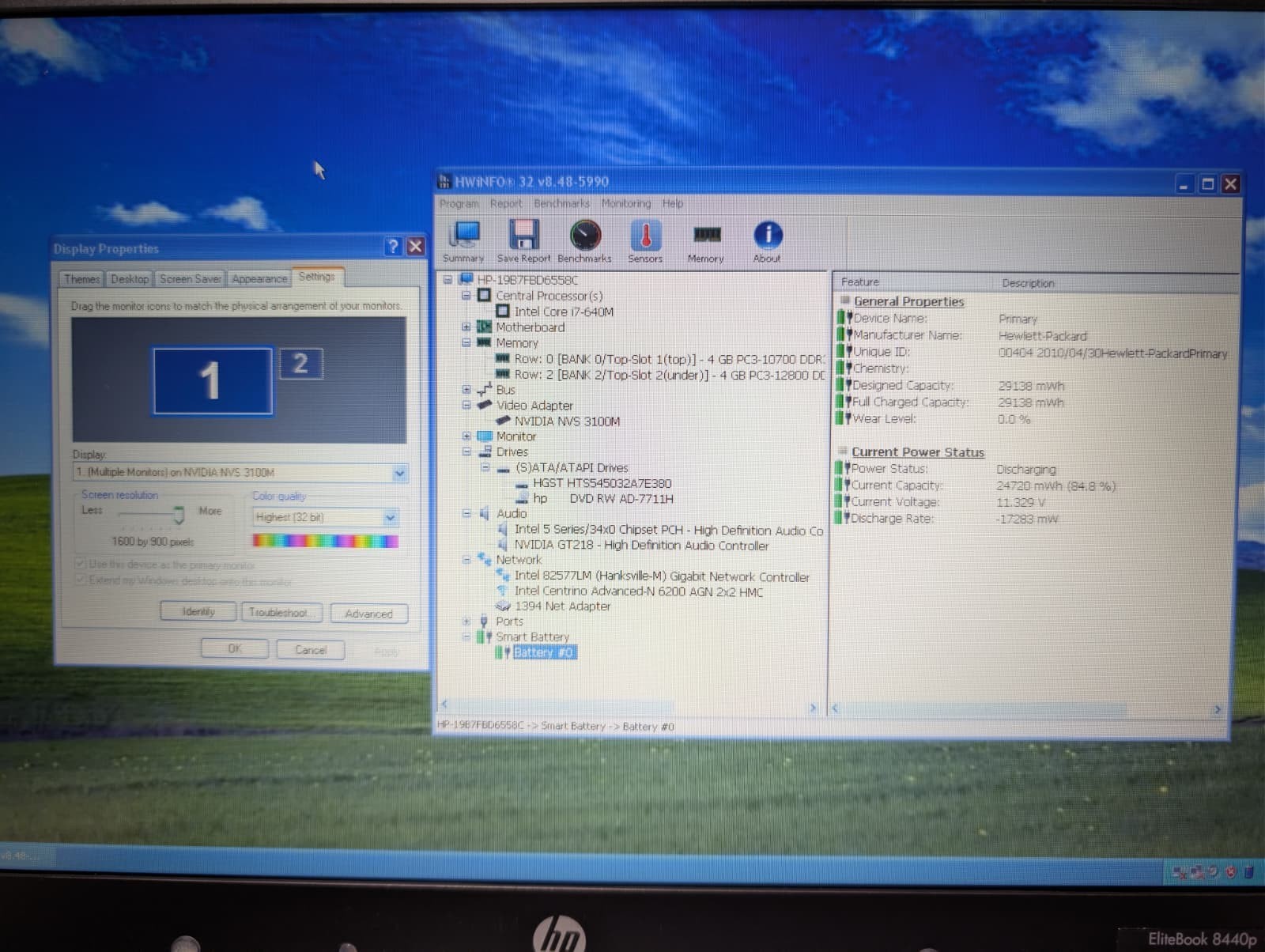Select the NVIDIA NVS 3100M adapter entry
The width and height of the screenshot is (1265, 952).
pyautogui.click(x=567, y=421)
